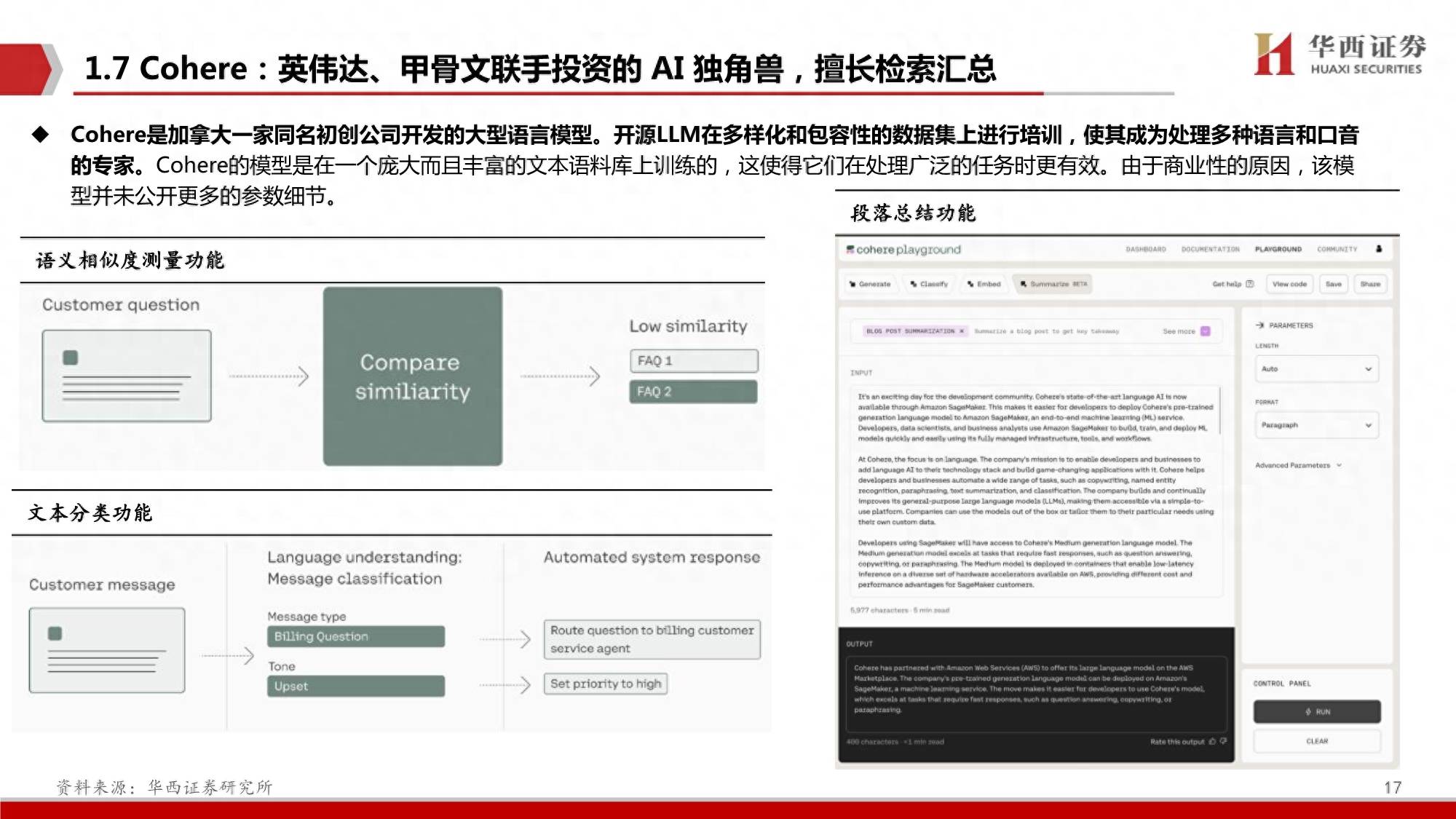1456x819 pixels.
Task: Expand the See more purple dropdown
Action: point(1206,331)
